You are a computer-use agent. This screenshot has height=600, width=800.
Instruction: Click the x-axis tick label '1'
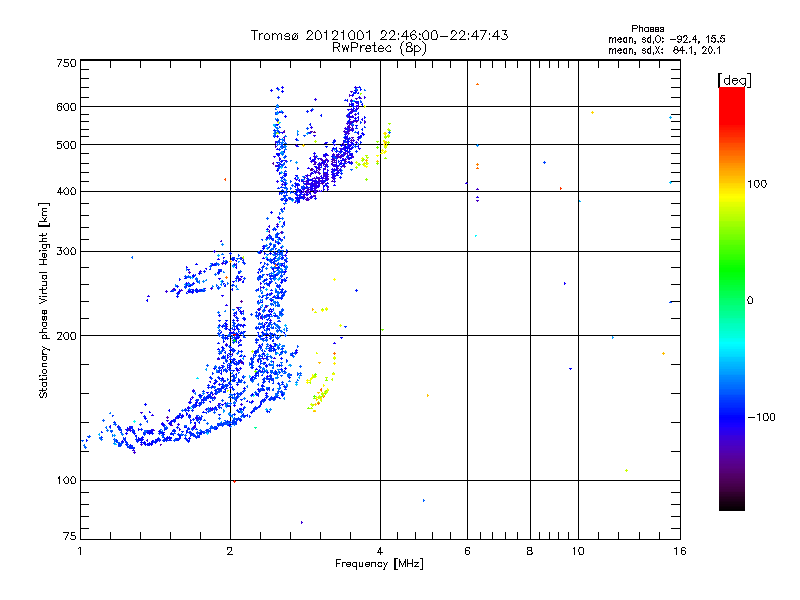pos(80,551)
